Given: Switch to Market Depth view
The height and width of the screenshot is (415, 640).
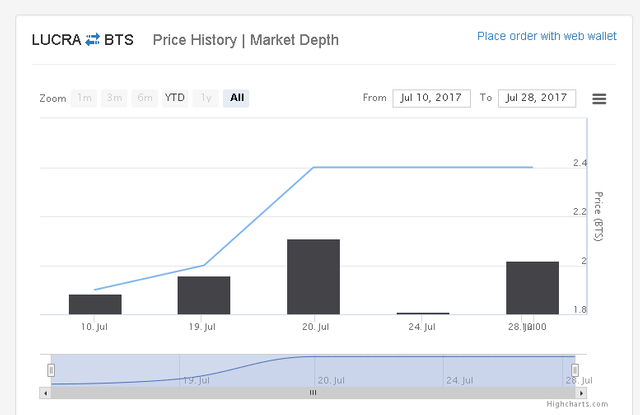Looking at the screenshot, I should point(294,40).
